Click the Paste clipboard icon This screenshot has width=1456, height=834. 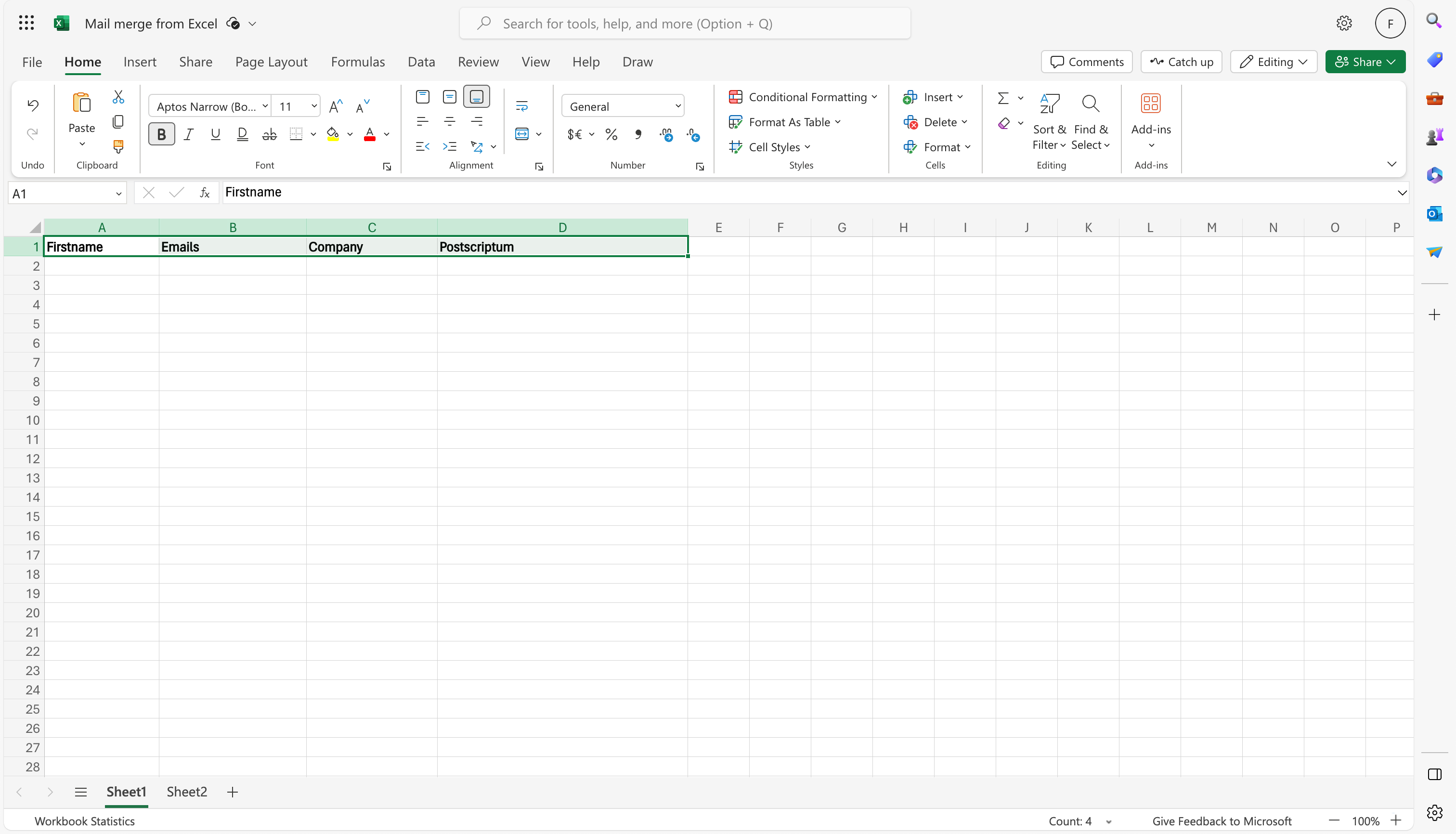coord(82,103)
